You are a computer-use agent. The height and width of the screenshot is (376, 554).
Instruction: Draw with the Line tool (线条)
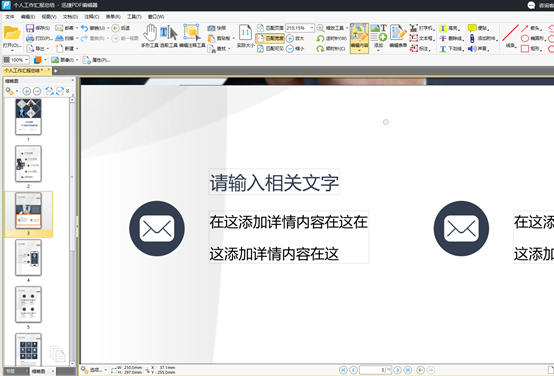click(x=510, y=36)
